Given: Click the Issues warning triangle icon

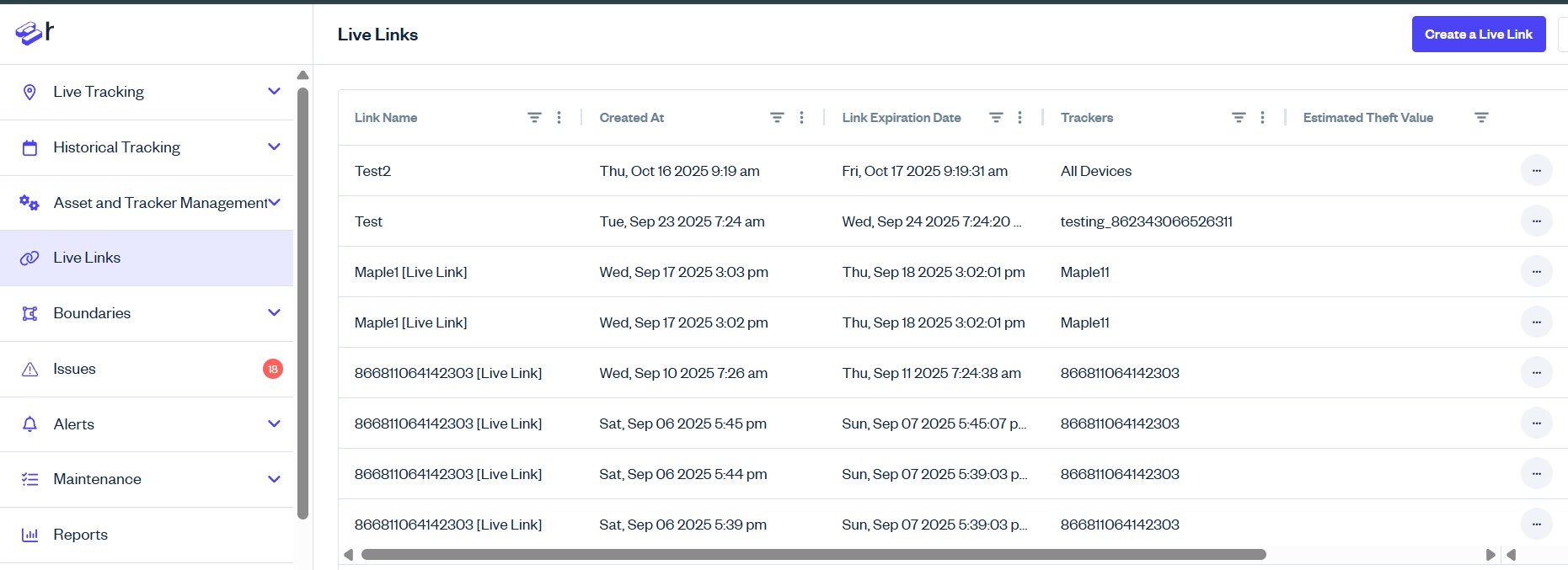Looking at the screenshot, I should click(29, 369).
